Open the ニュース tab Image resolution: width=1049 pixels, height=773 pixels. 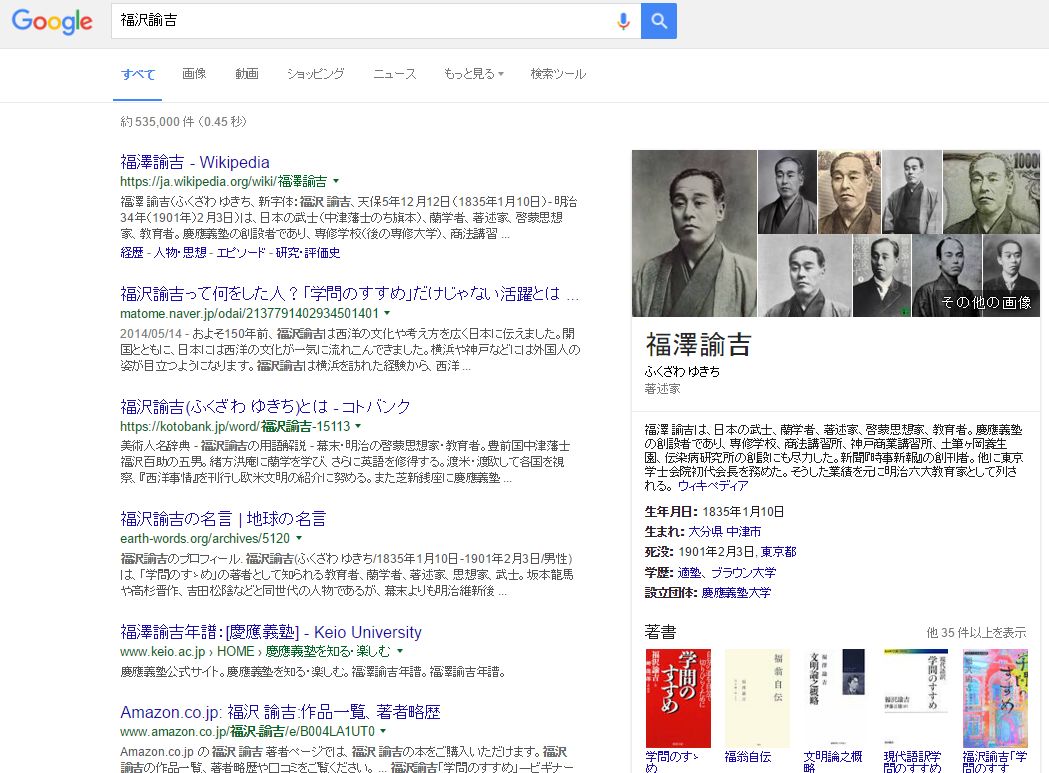pos(395,74)
